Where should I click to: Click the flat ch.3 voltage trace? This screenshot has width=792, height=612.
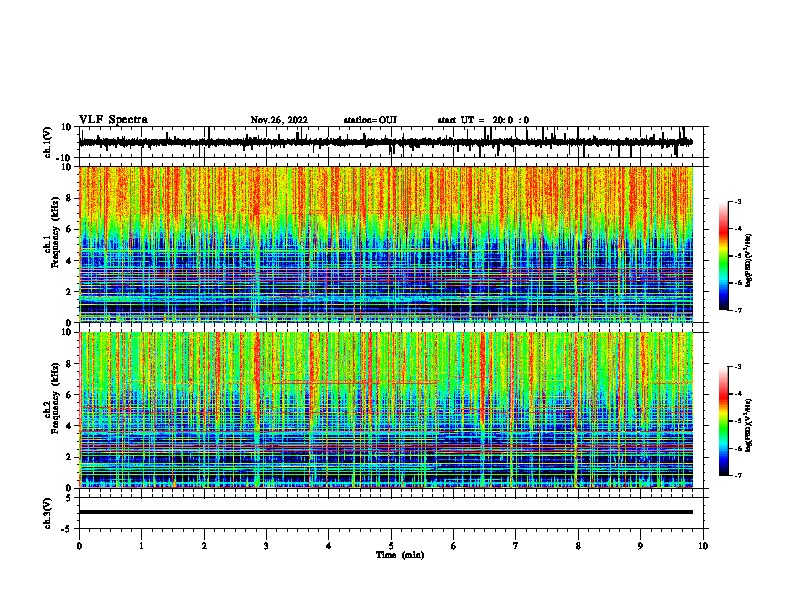pos(385,512)
